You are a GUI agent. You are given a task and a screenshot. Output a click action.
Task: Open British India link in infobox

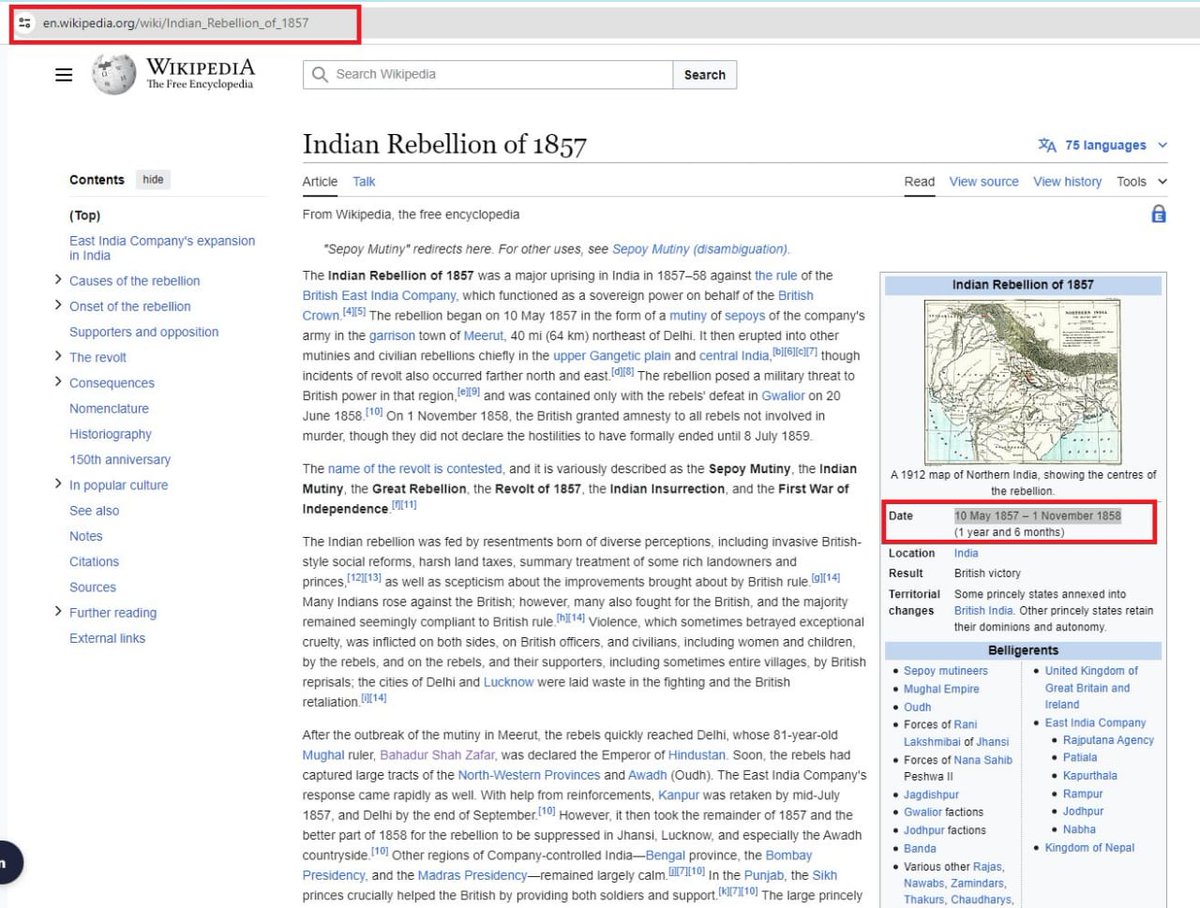[984, 610]
